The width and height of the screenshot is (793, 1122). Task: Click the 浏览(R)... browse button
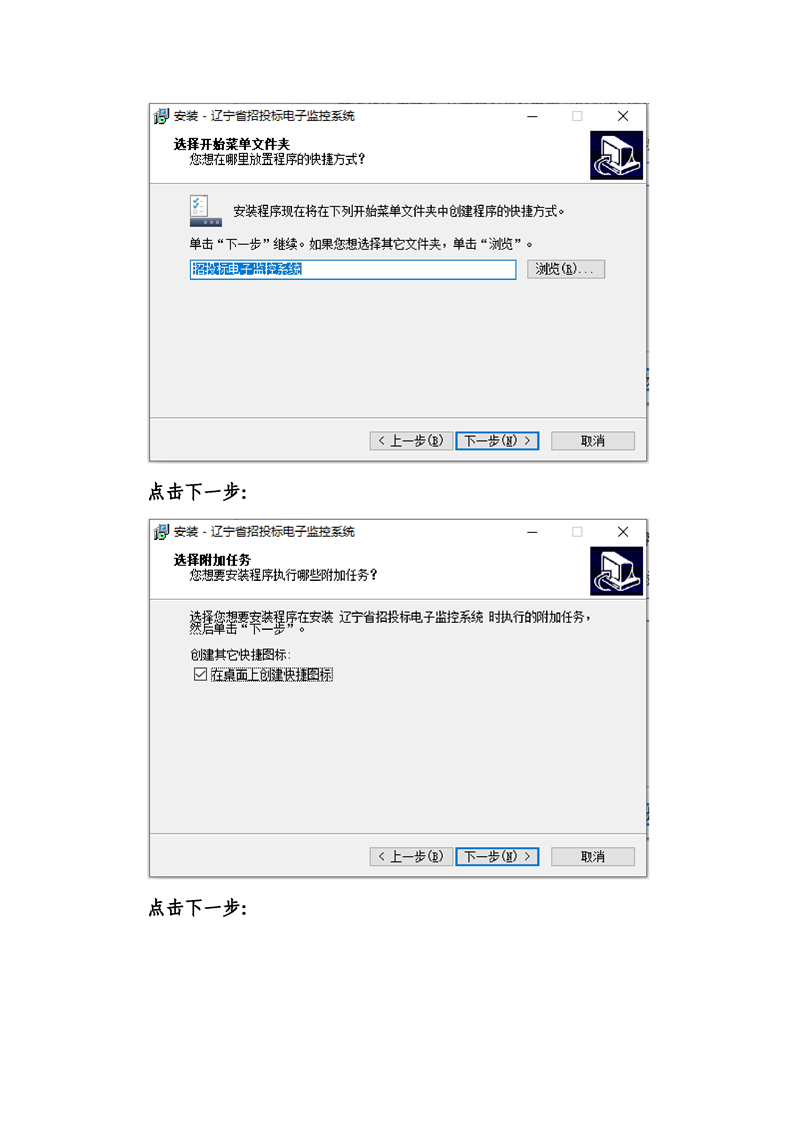click(x=565, y=269)
